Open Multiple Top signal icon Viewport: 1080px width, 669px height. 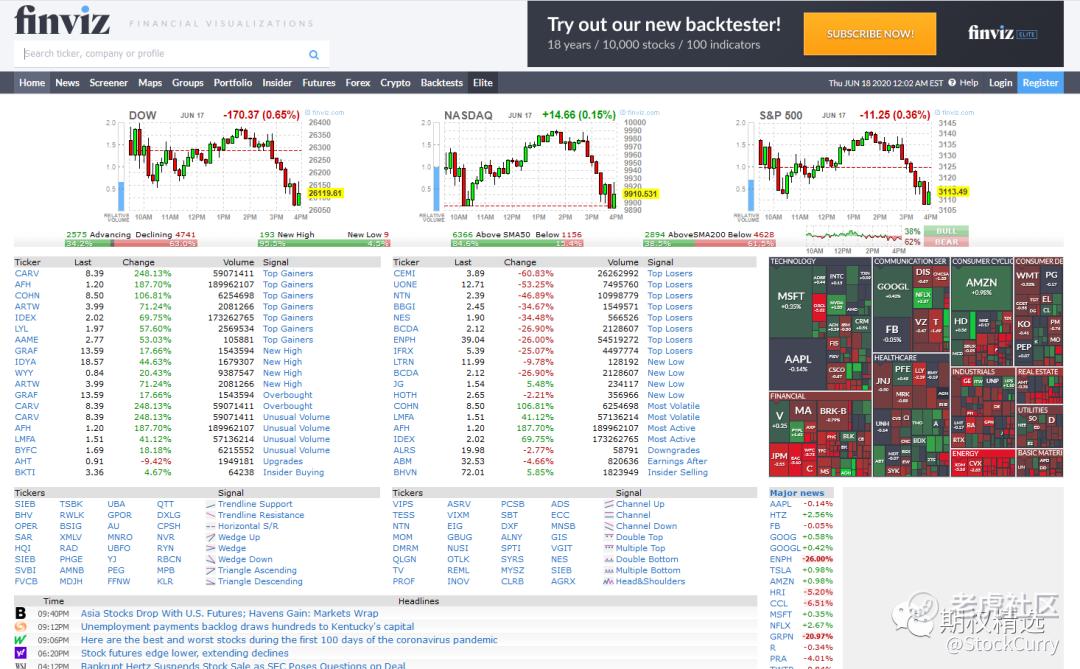click(609, 548)
